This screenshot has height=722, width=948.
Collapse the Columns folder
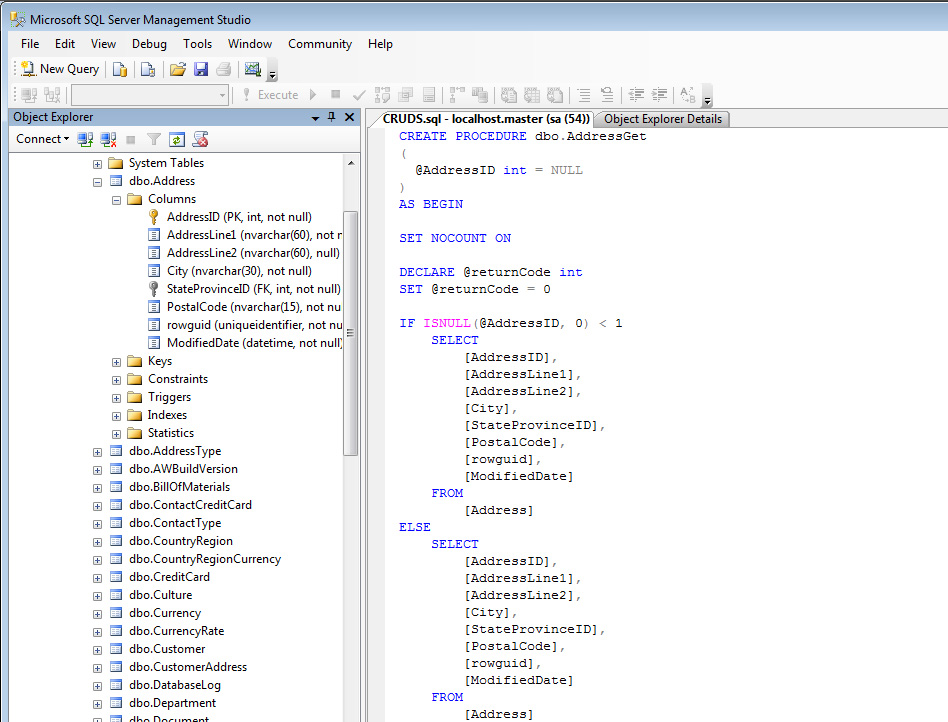tap(116, 200)
